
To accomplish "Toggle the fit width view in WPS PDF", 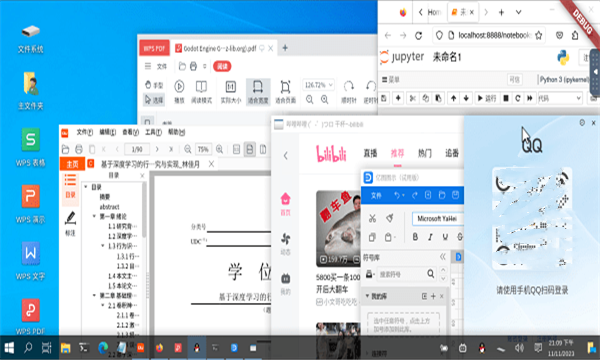I will tap(258, 92).
